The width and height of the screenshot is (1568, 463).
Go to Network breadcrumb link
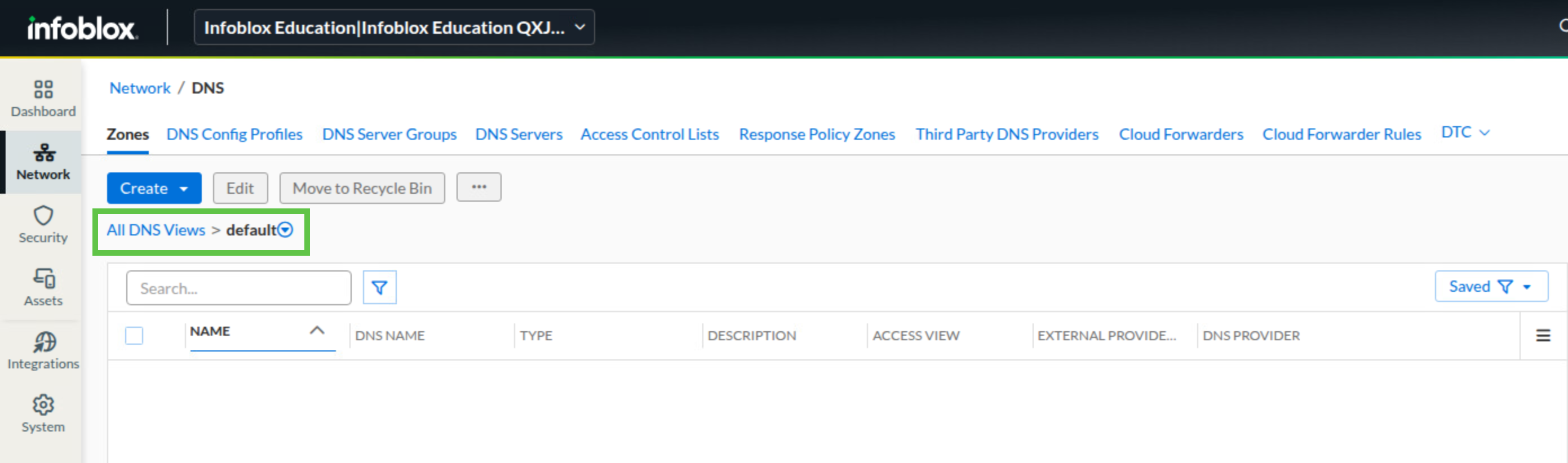click(140, 88)
